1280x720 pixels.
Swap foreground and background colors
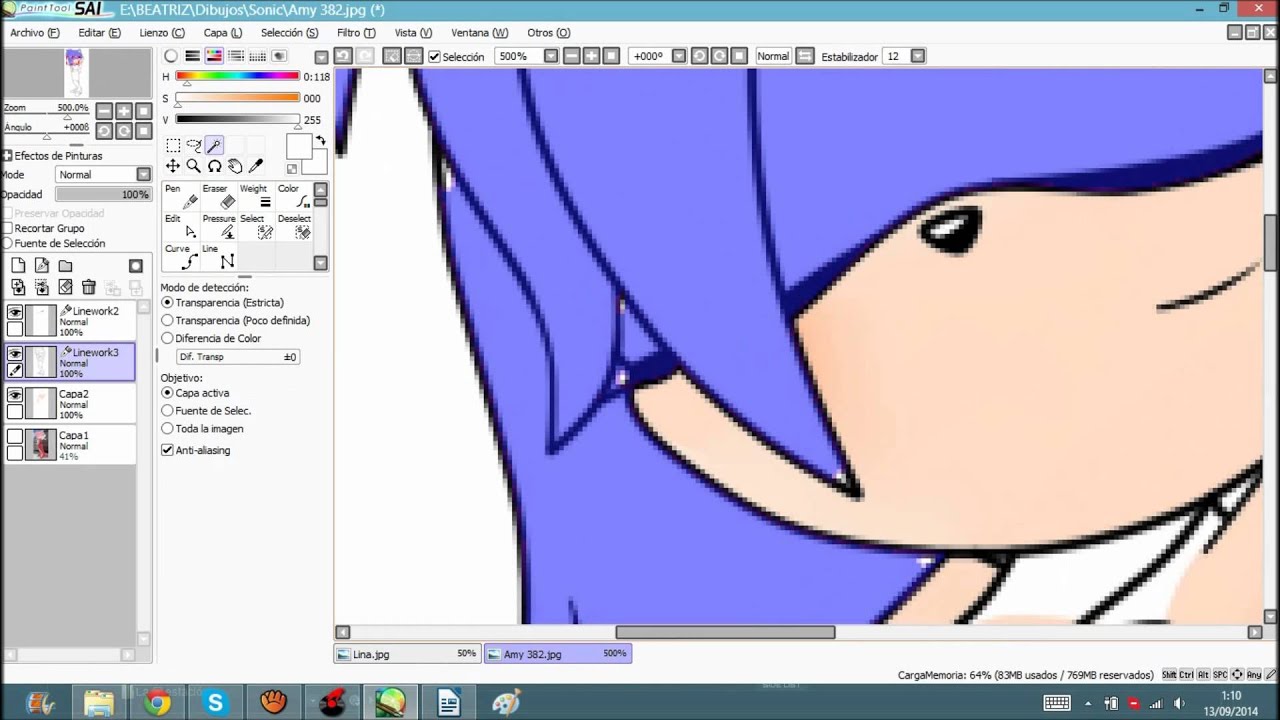click(321, 141)
